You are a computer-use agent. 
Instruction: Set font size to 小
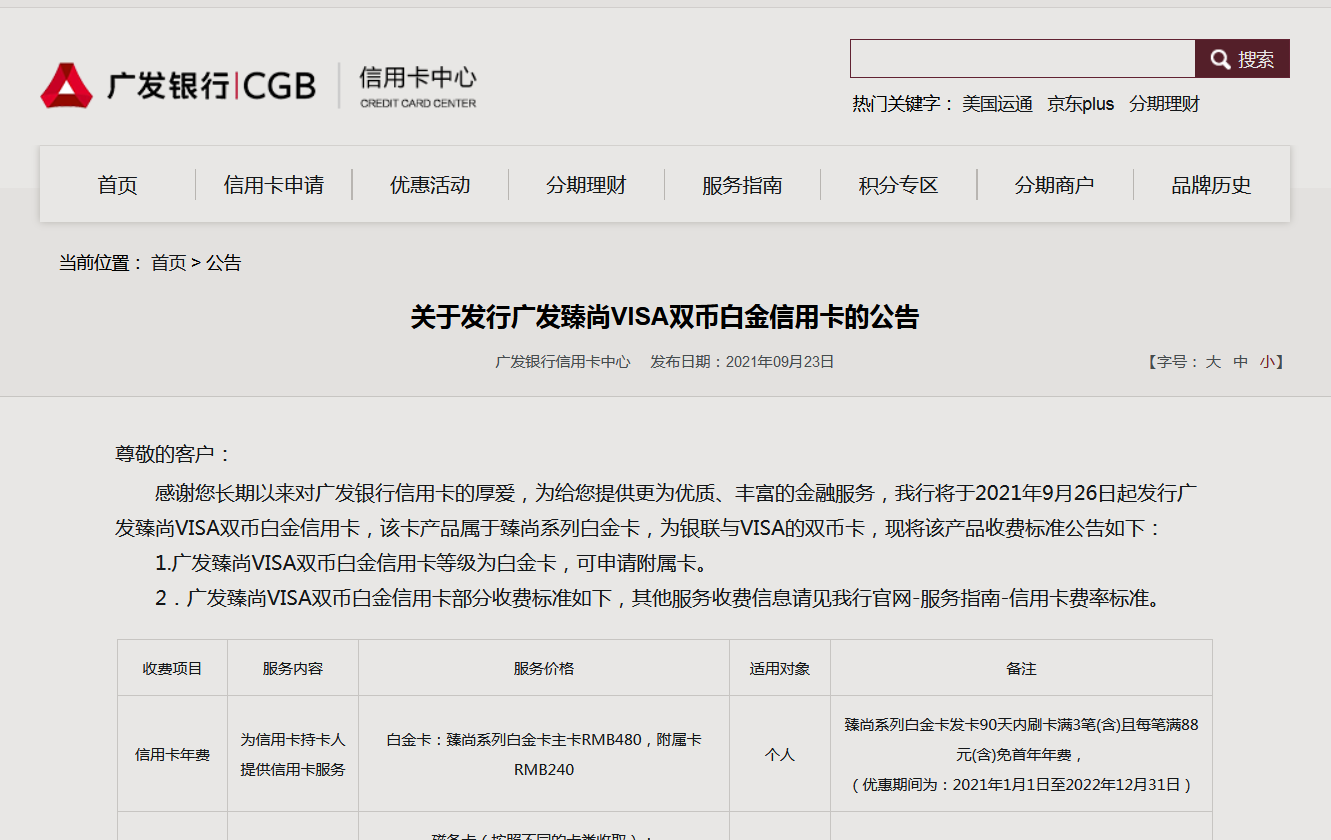pos(1267,362)
